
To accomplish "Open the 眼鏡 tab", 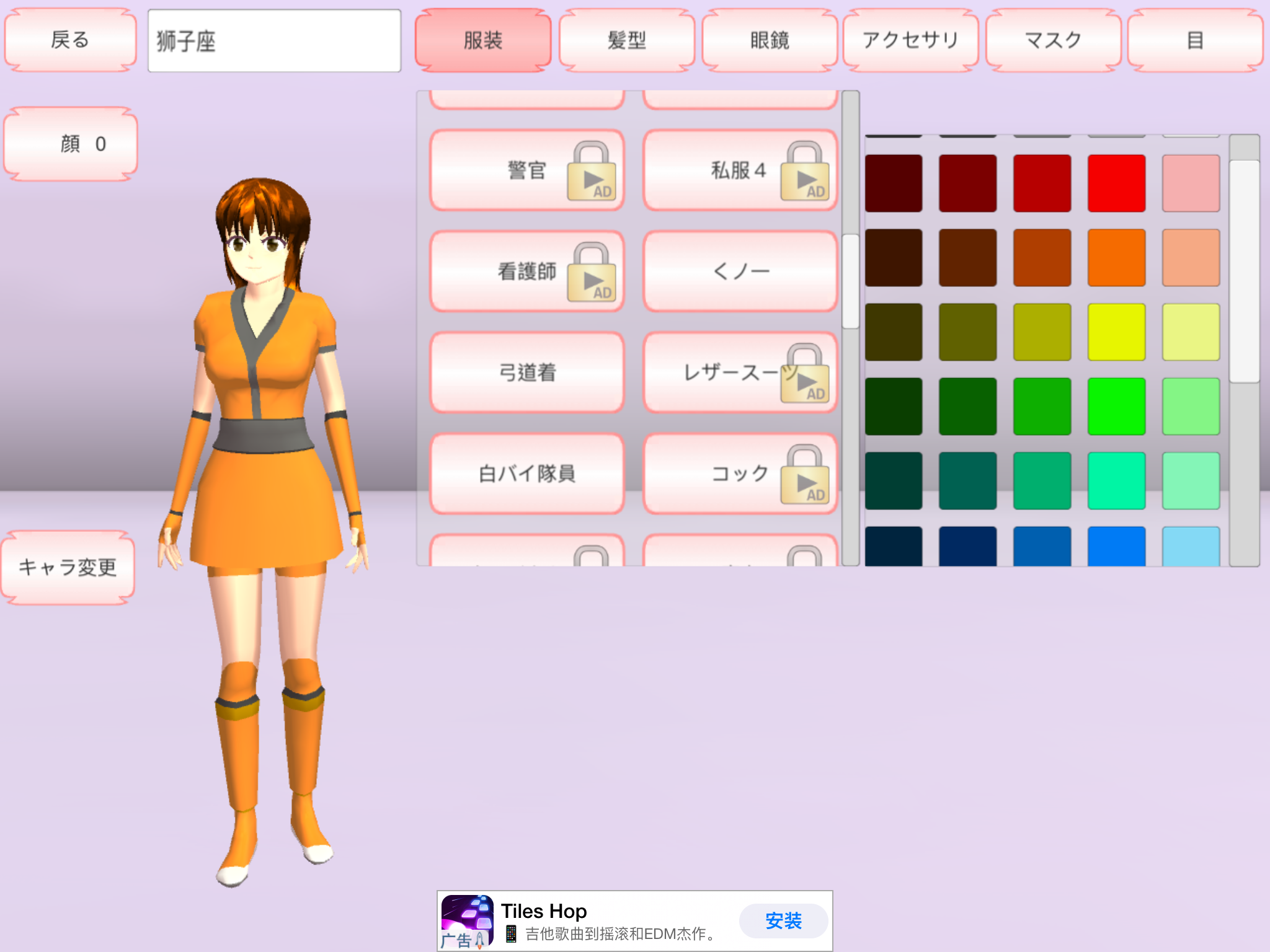I will tap(769, 41).
